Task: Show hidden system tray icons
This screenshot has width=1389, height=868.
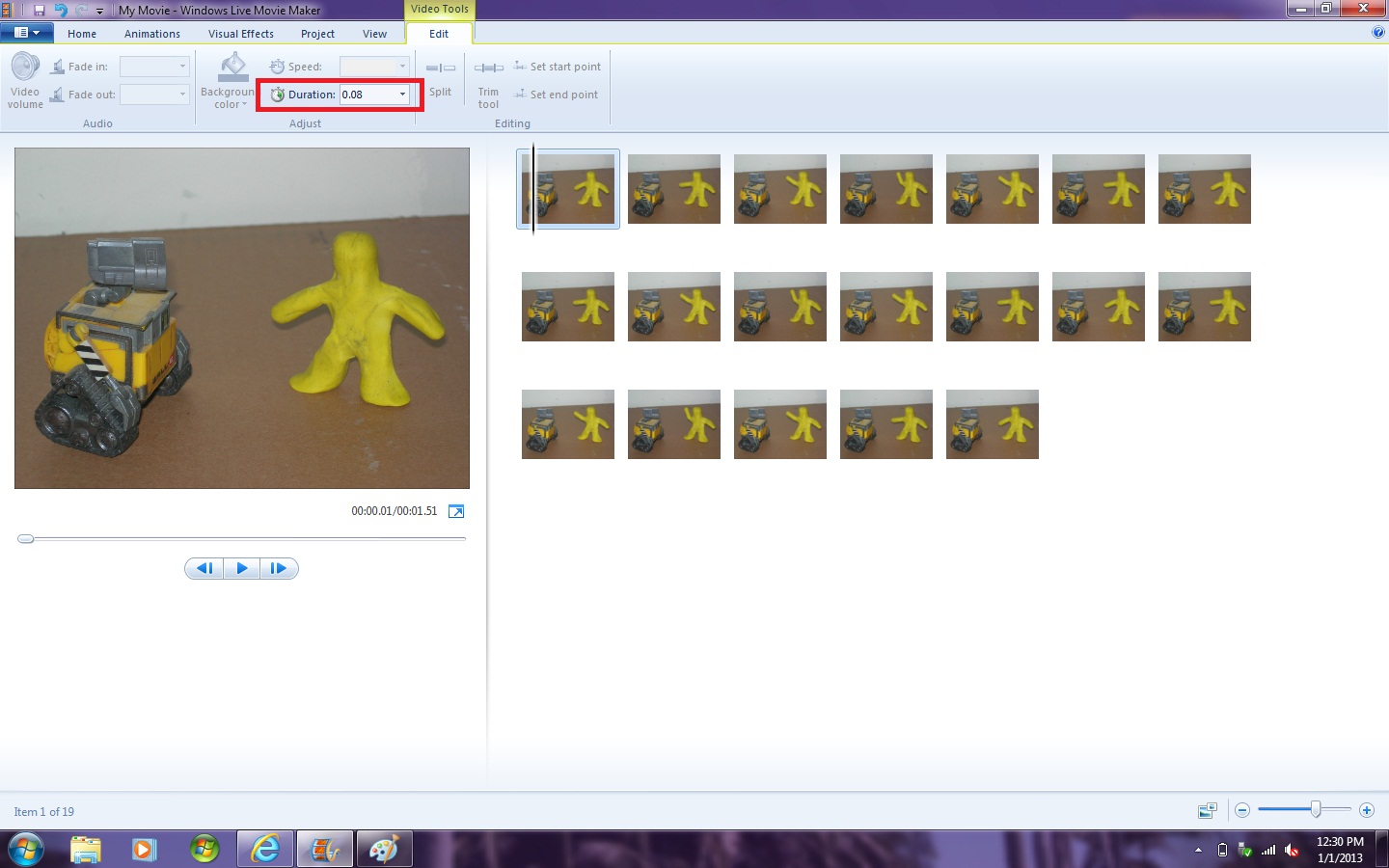Action: pos(1198,851)
